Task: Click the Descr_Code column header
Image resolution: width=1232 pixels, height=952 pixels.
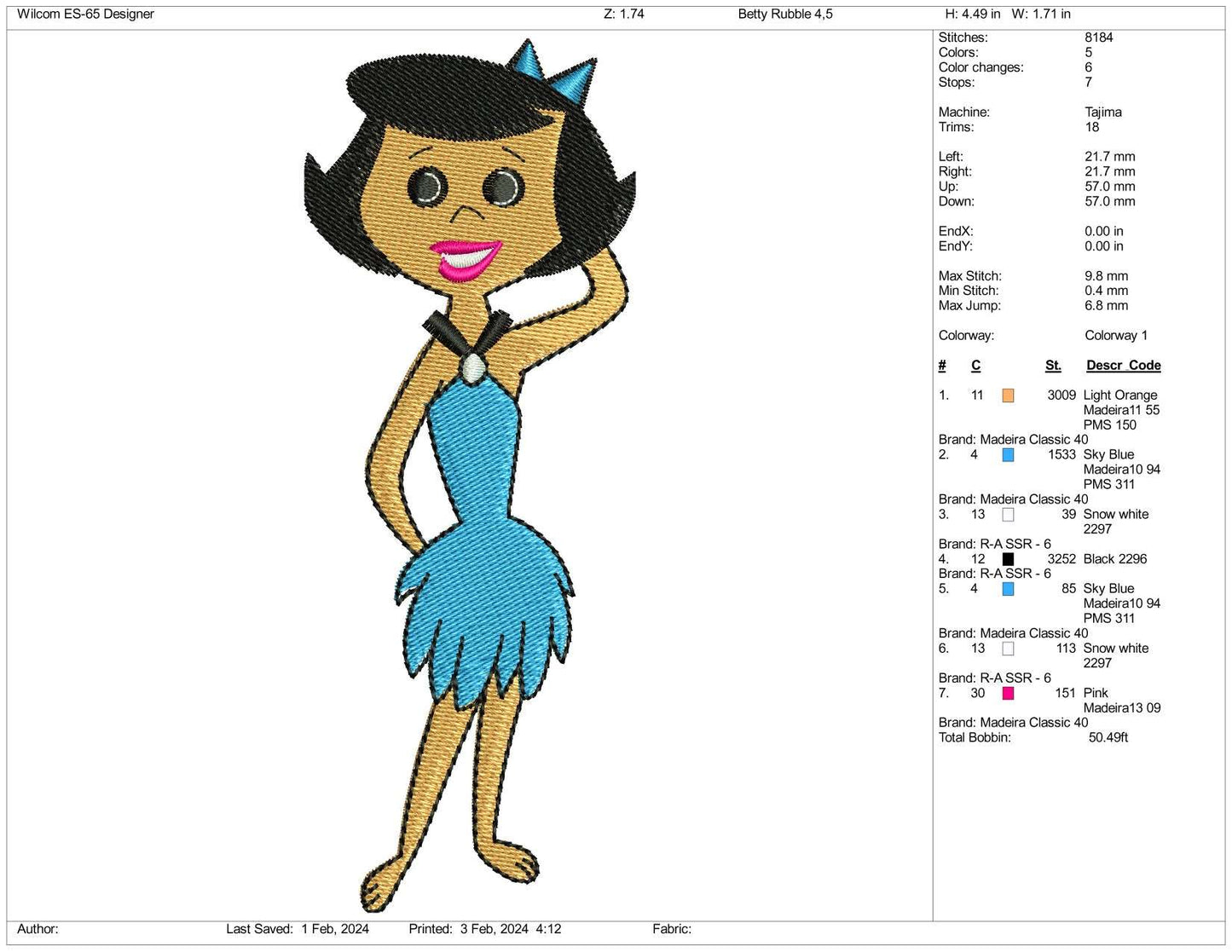Action: (1123, 365)
